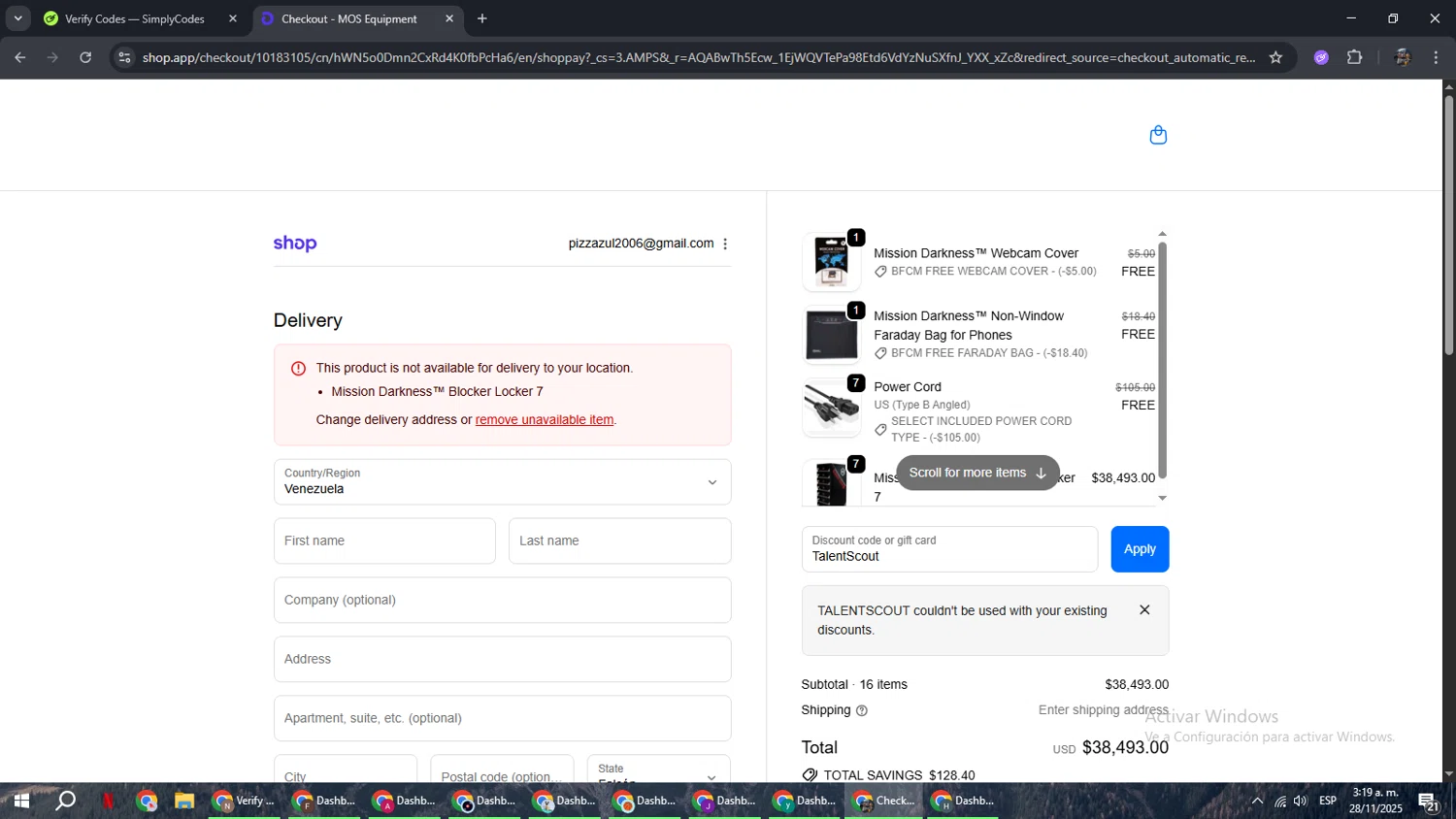
Task: Show hidden system tray icons
Action: [x=1257, y=801]
